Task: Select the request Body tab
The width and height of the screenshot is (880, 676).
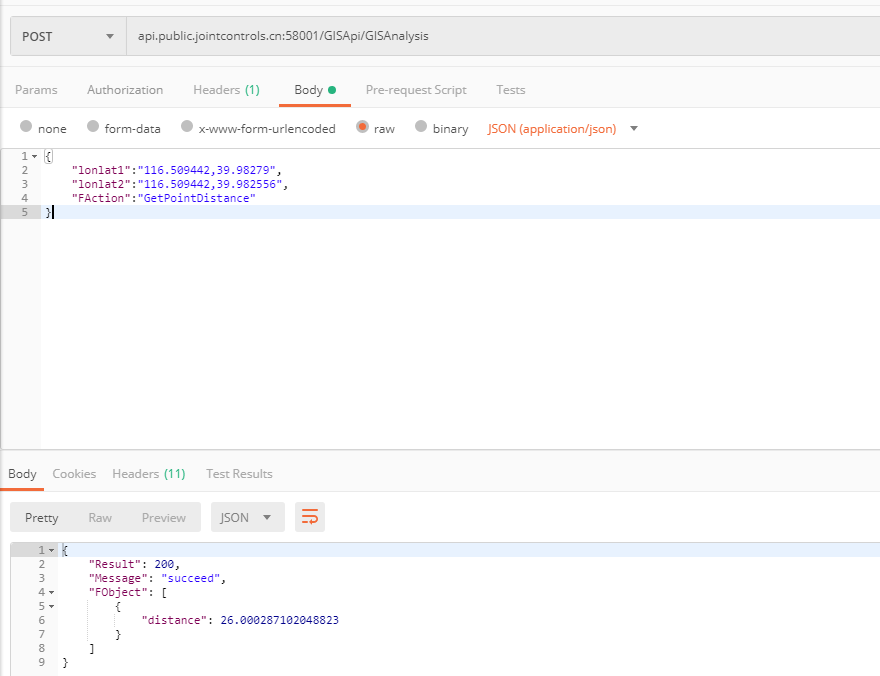Action: click(315, 90)
